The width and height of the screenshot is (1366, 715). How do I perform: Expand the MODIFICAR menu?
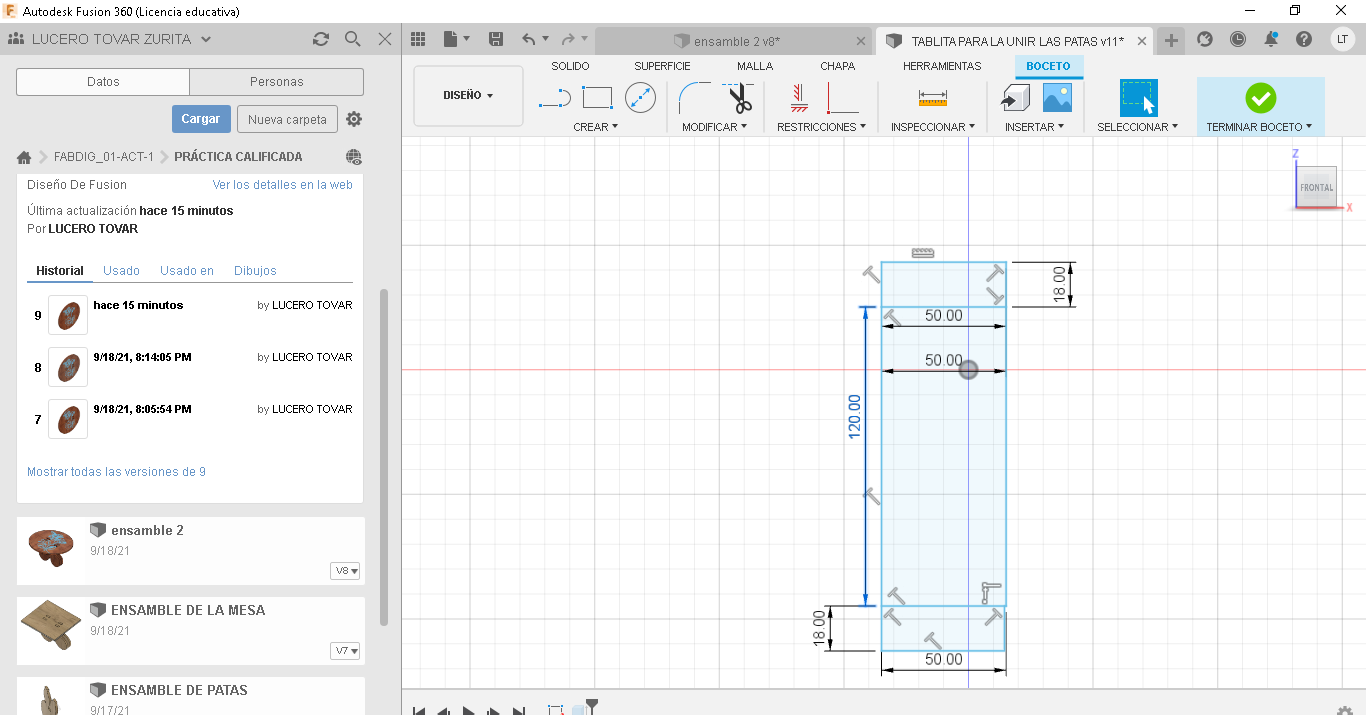[714, 127]
